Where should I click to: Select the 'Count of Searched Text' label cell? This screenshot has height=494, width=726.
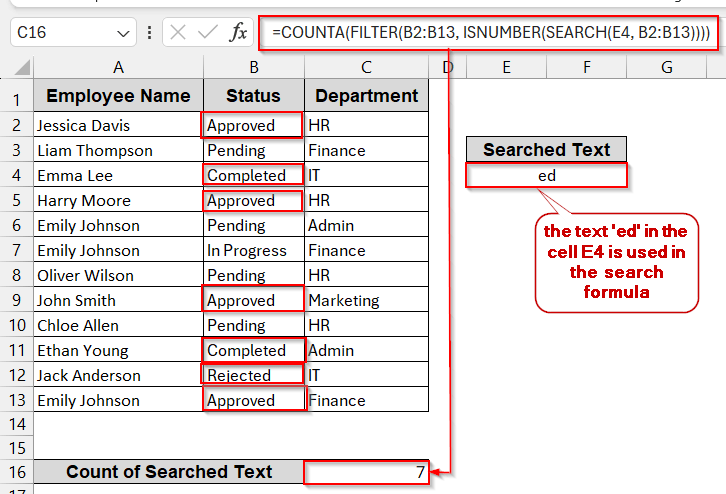[x=168, y=472]
